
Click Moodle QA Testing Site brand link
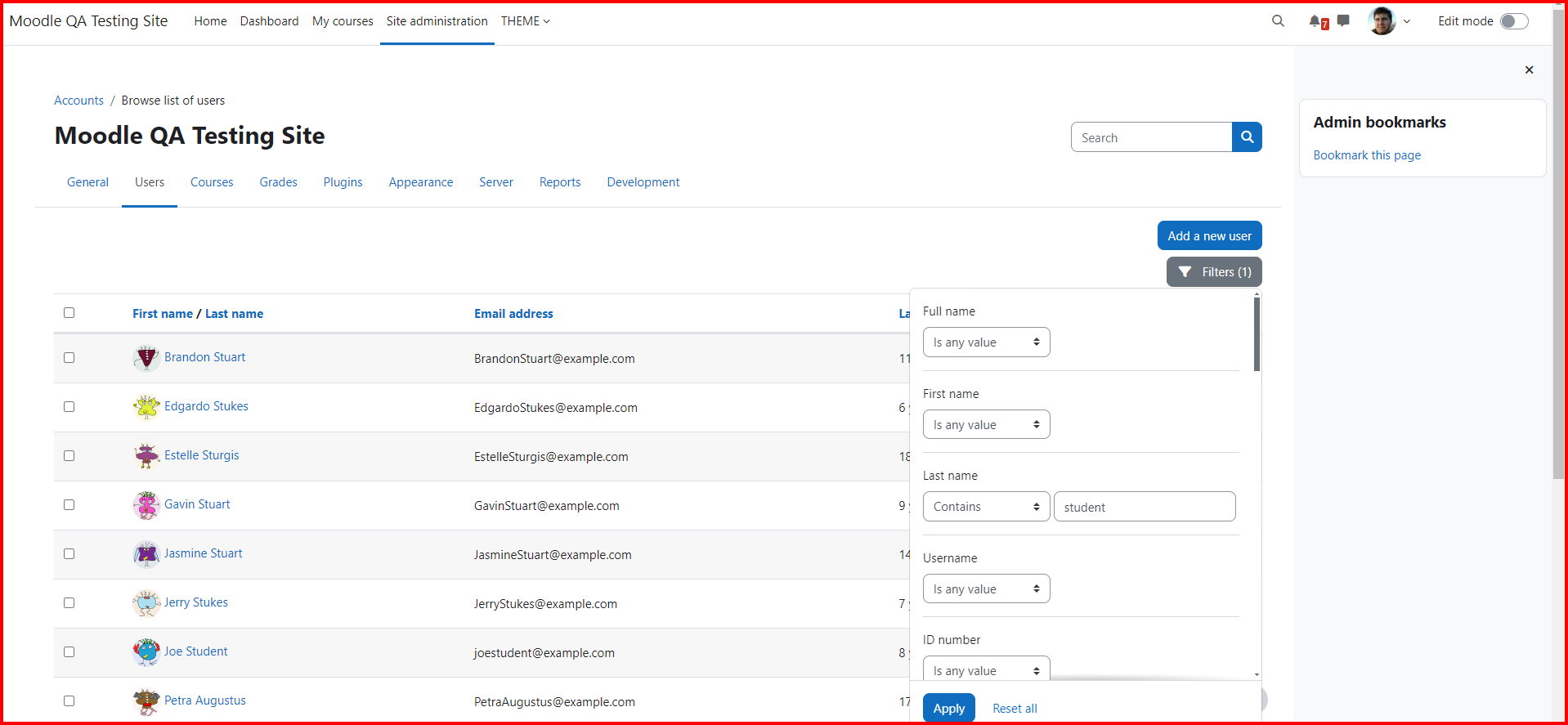click(x=88, y=21)
